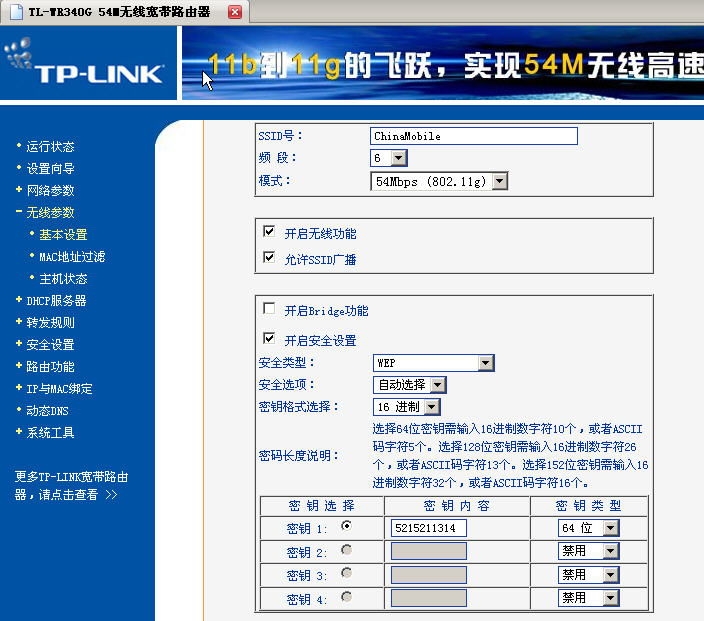Open key 1 type 64位 dropdown
Viewport: 704px width, 621px height.
610,527
